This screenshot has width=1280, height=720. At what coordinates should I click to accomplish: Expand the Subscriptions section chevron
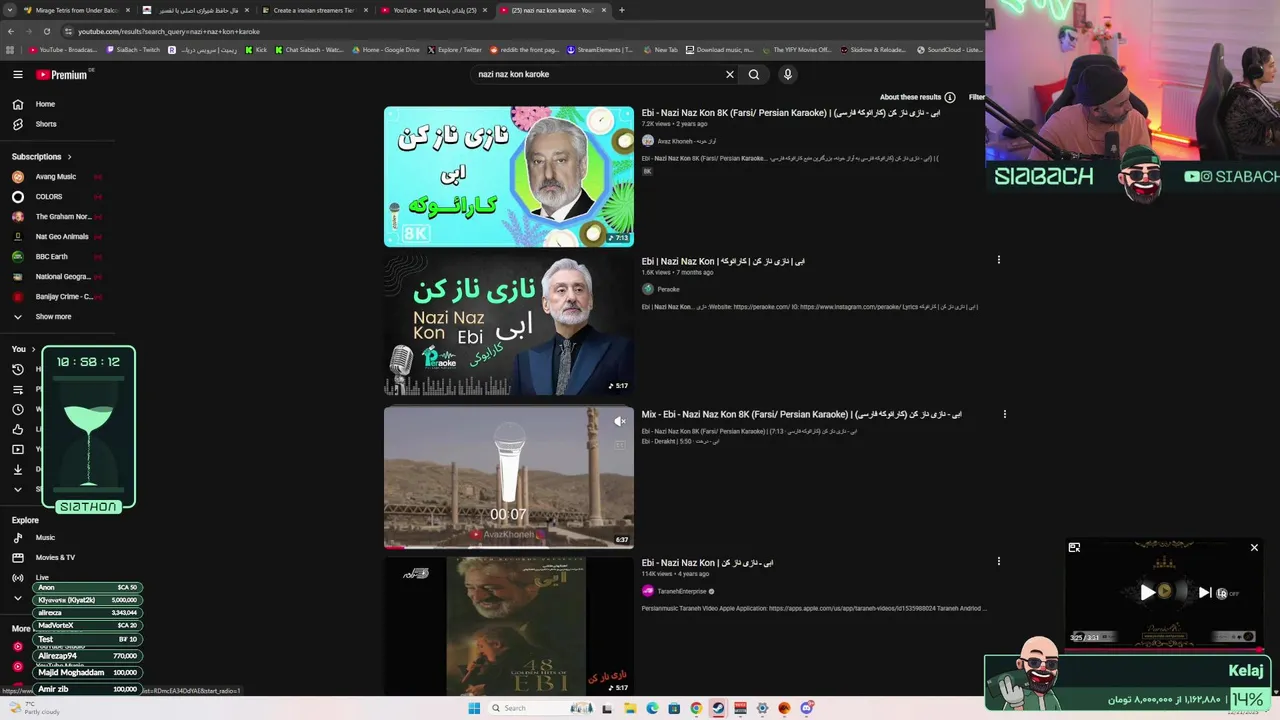click(x=69, y=157)
